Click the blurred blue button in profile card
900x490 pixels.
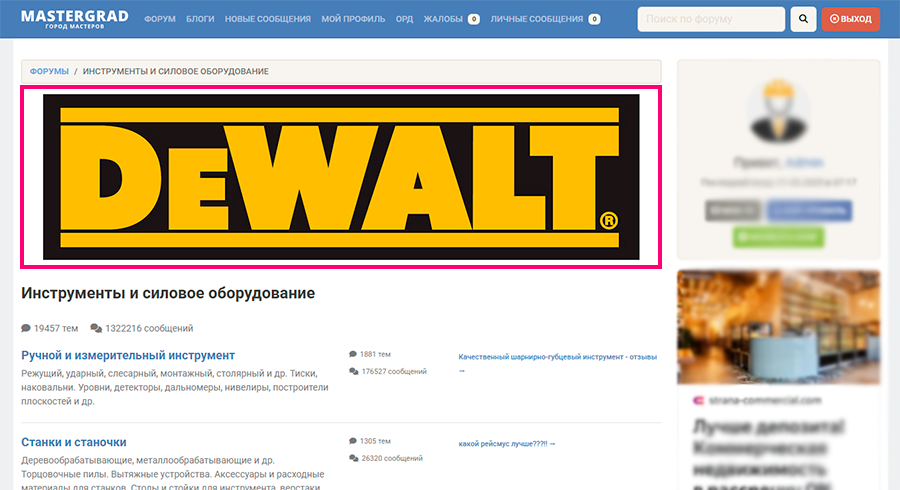809,211
